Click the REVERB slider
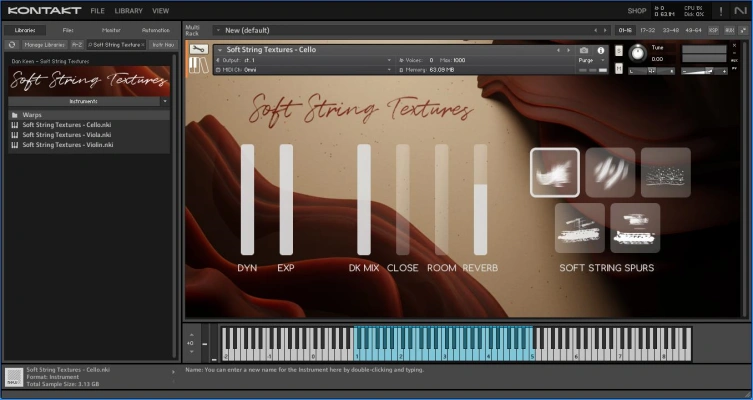The image size is (753, 400). 480,200
